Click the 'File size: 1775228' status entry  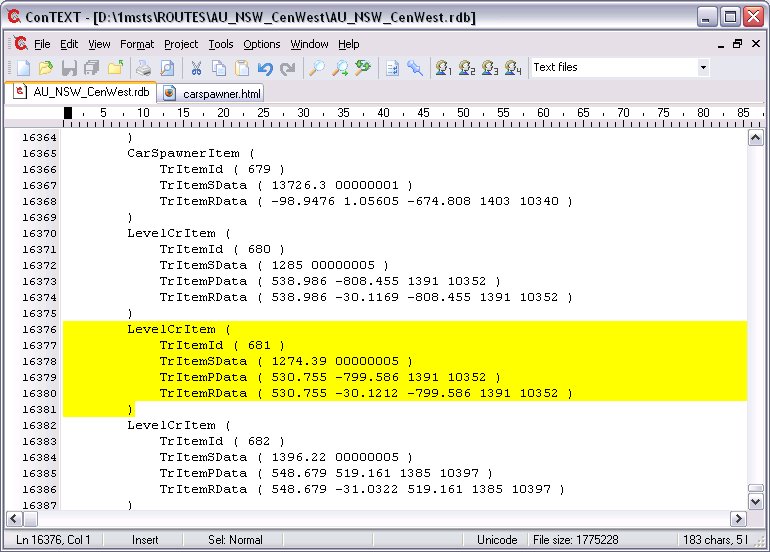[x=576, y=540]
